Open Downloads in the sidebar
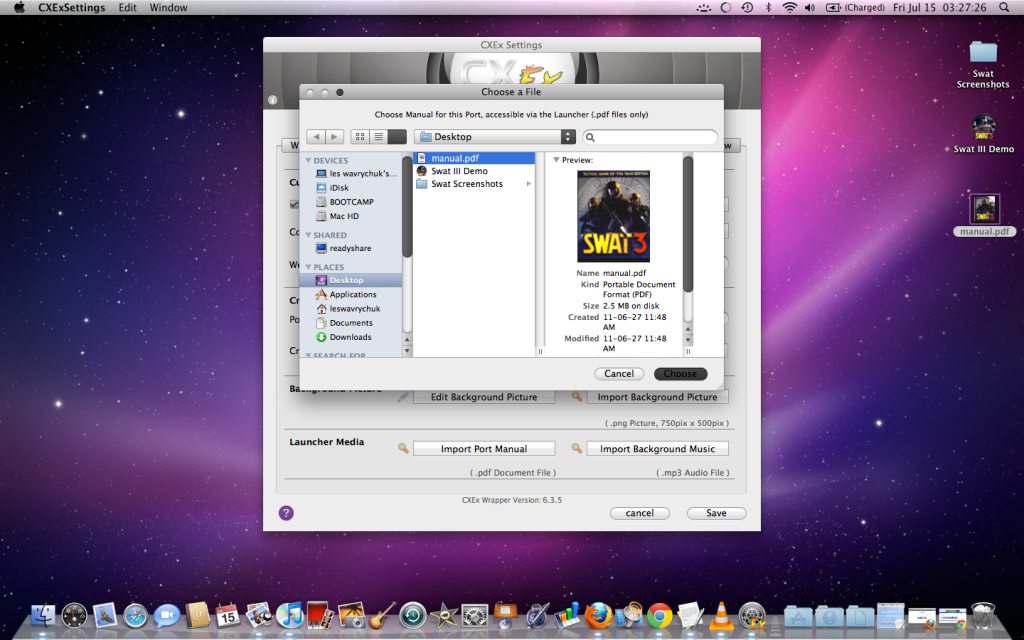Screen dimensions: 1024x640 [344, 338]
